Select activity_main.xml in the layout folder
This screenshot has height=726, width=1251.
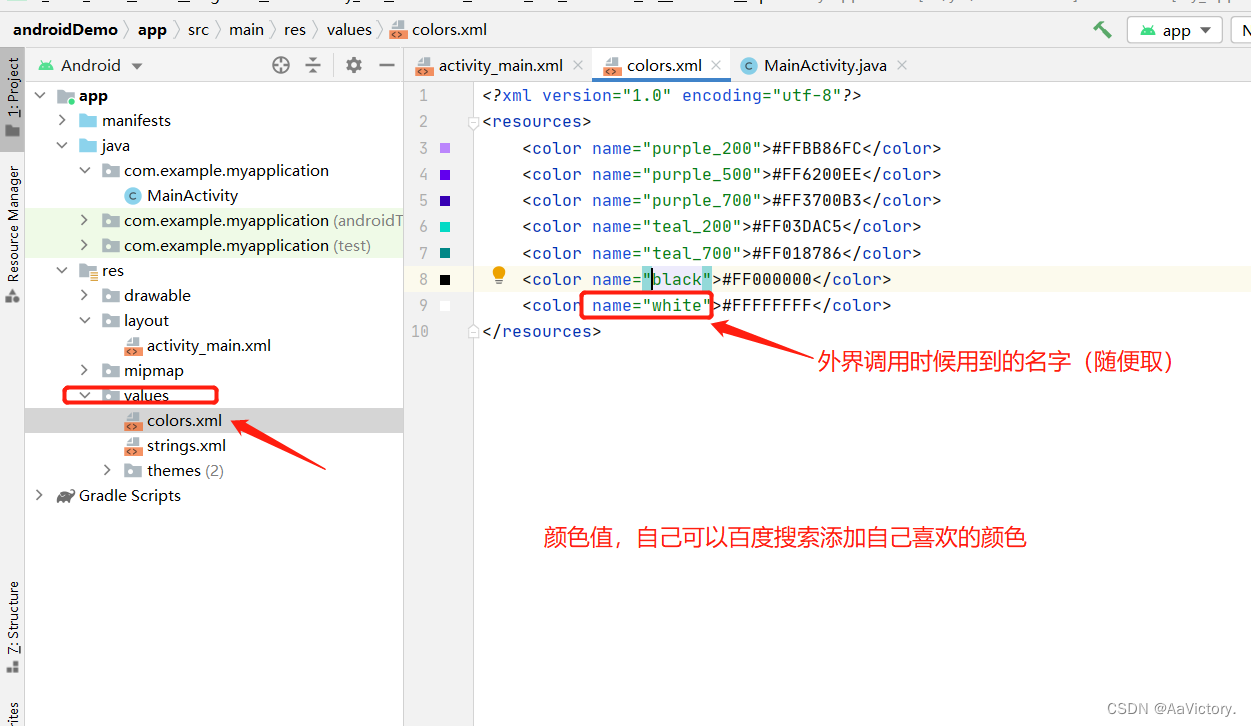pos(208,345)
